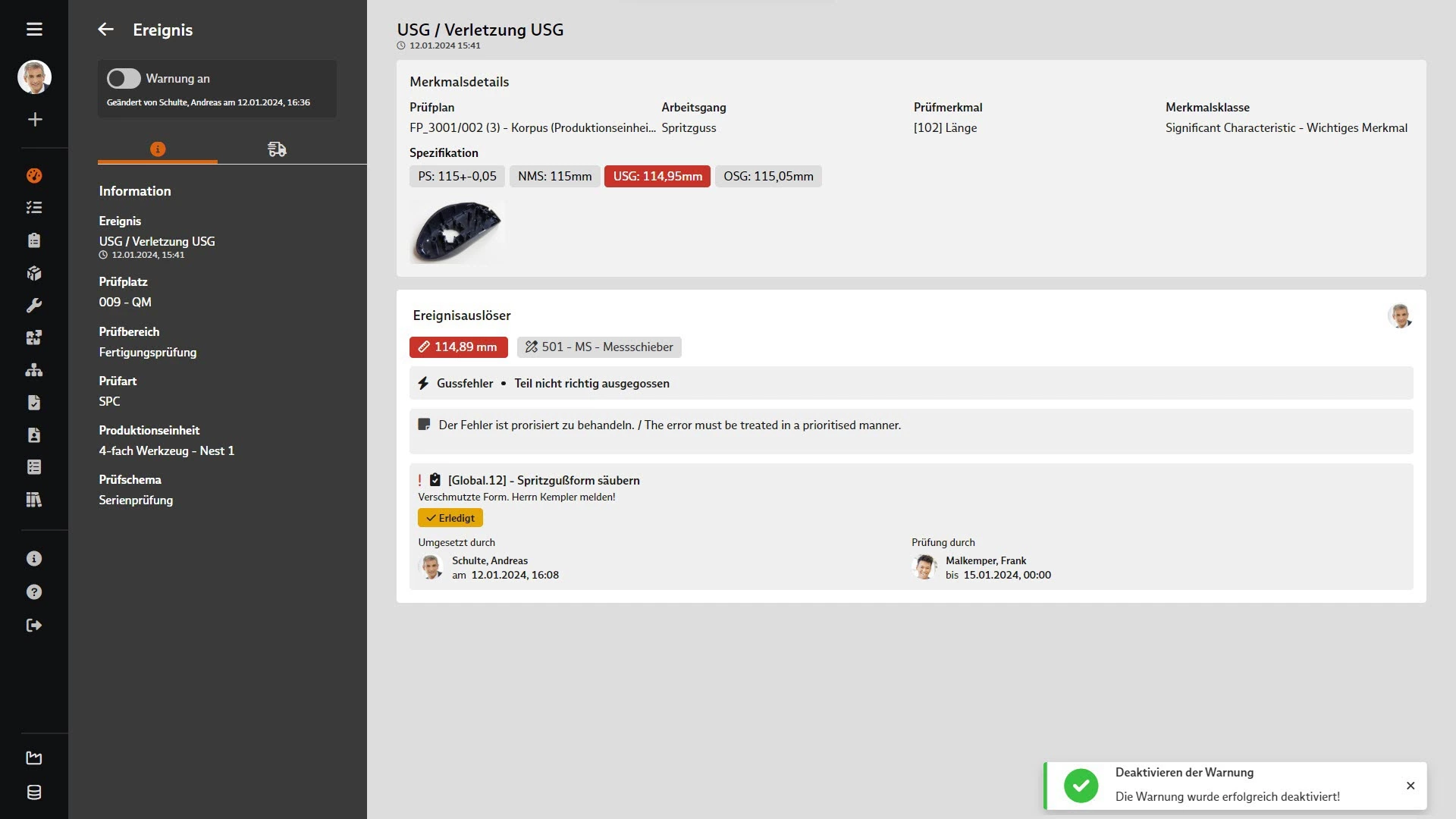Open the database icon at sidebar bottom
Viewport: 1456px width, 819px height.
(x=34, y=792)
